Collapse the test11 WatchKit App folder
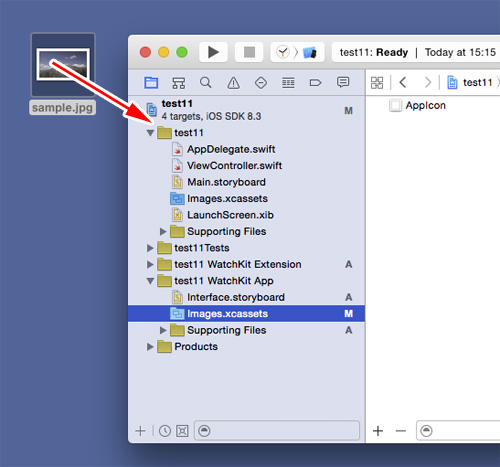 tap(150, 281)
